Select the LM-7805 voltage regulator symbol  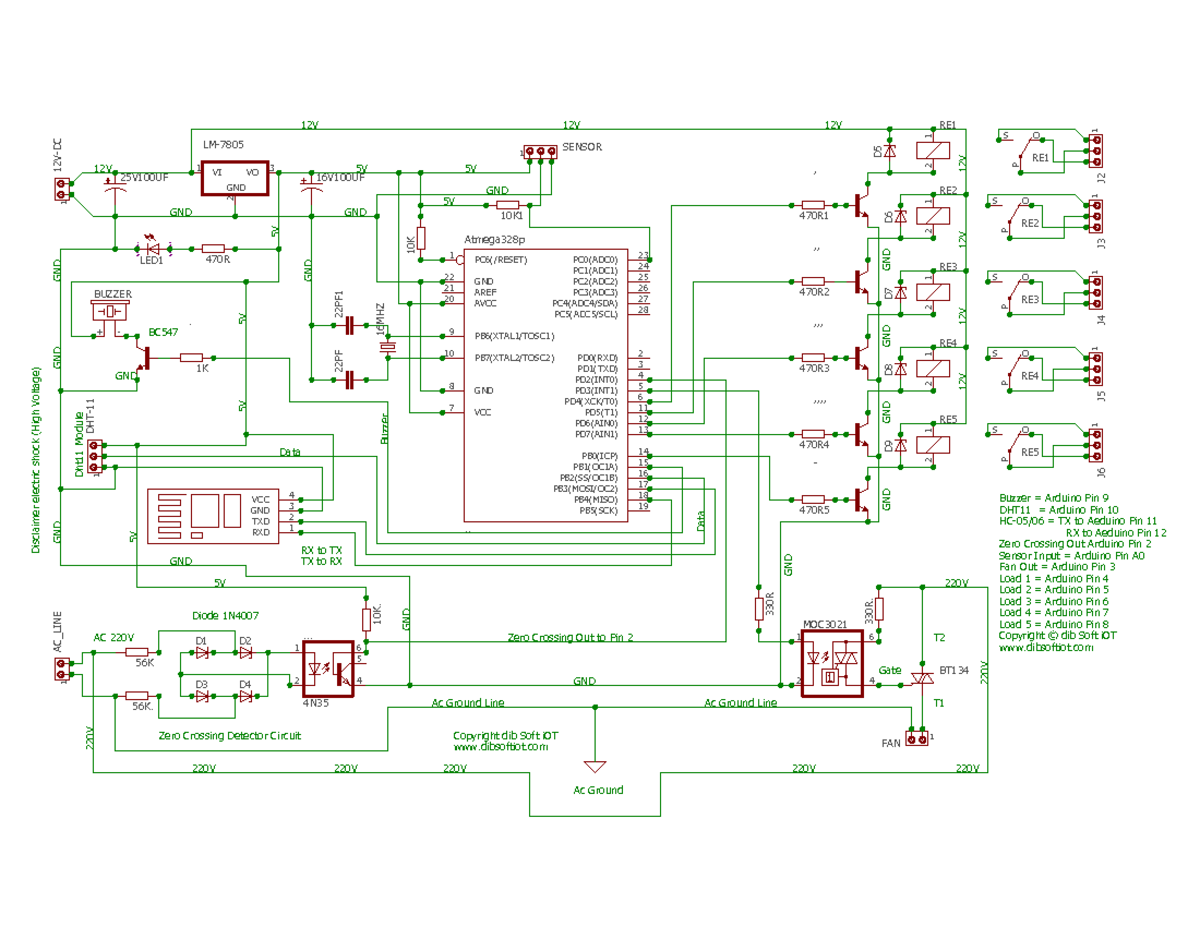click(x=234, y=175)
